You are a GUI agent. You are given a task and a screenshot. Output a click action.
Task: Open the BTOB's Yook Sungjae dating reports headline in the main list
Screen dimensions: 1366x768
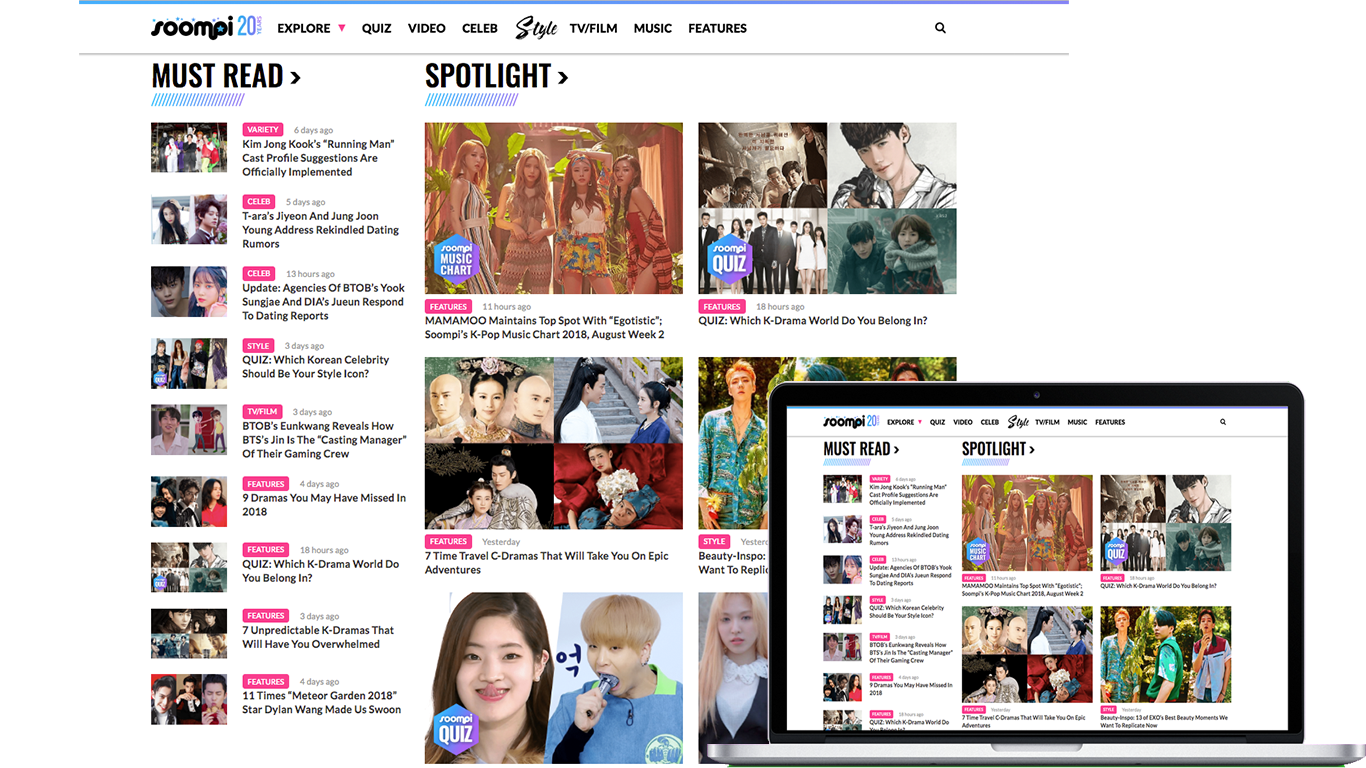coord(323,302)
